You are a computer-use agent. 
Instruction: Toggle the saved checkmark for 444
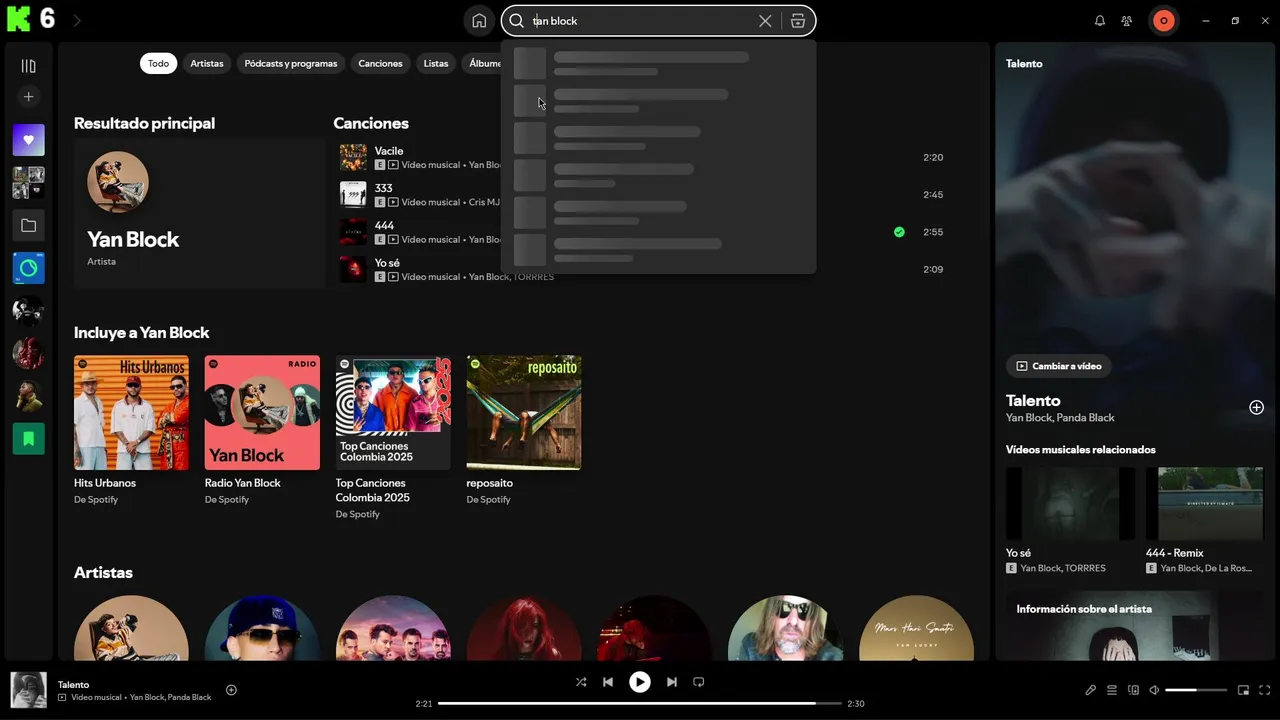pos(899,232)
